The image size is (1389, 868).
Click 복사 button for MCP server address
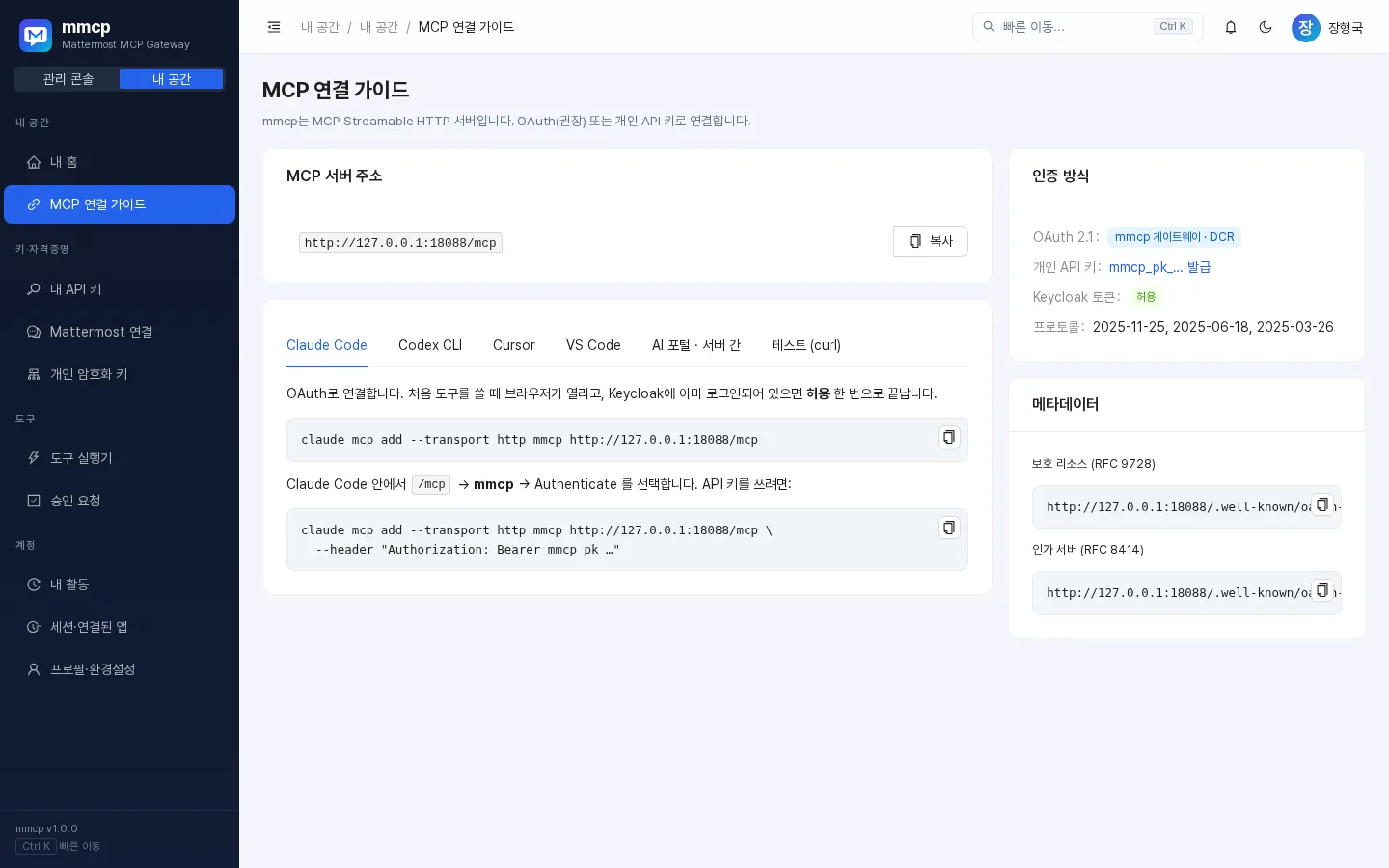(x=931, y=241)
